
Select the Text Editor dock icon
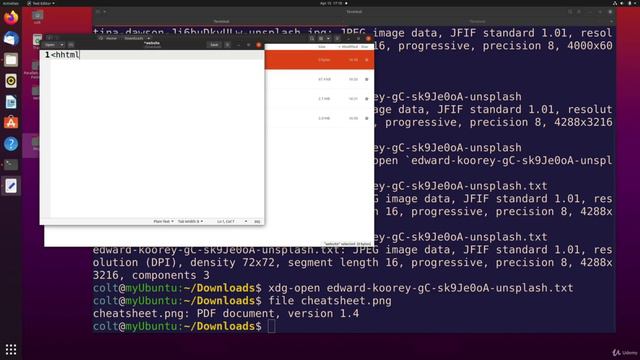[x=11, y=186]
